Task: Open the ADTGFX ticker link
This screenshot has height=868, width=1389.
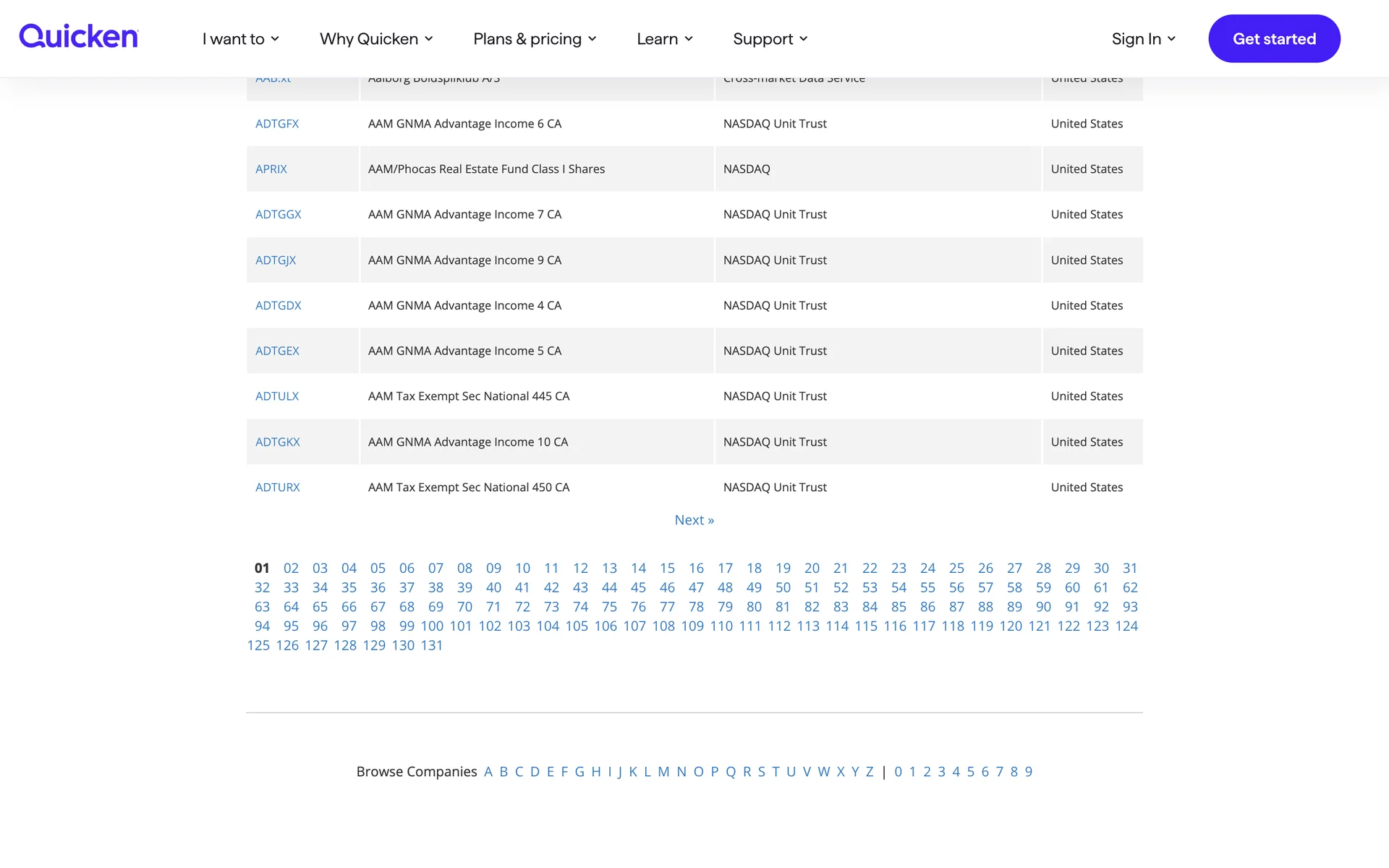Action: pos(277,124)
